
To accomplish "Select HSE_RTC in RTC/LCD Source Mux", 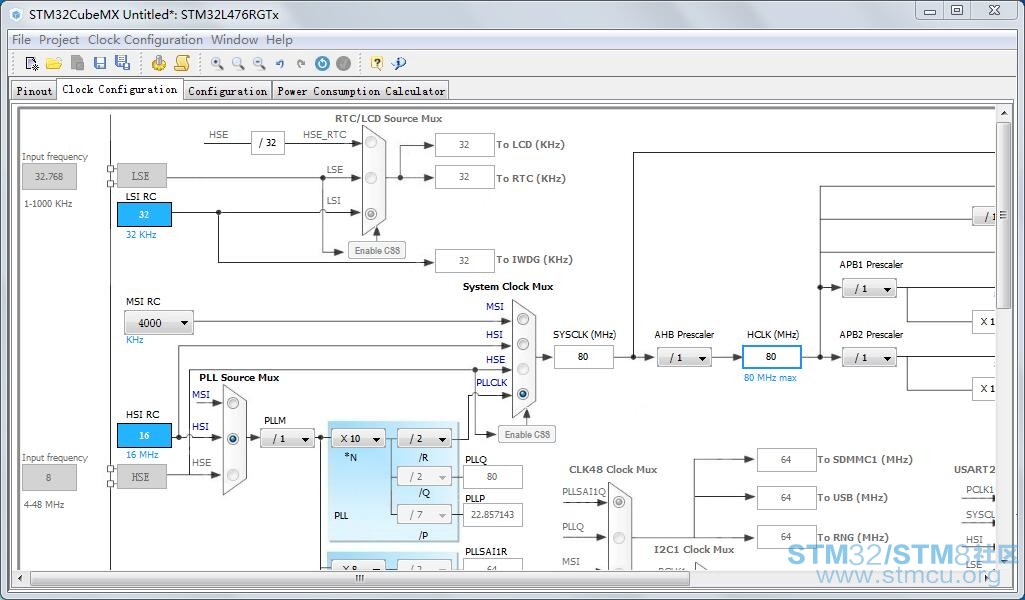I will 371,142.
